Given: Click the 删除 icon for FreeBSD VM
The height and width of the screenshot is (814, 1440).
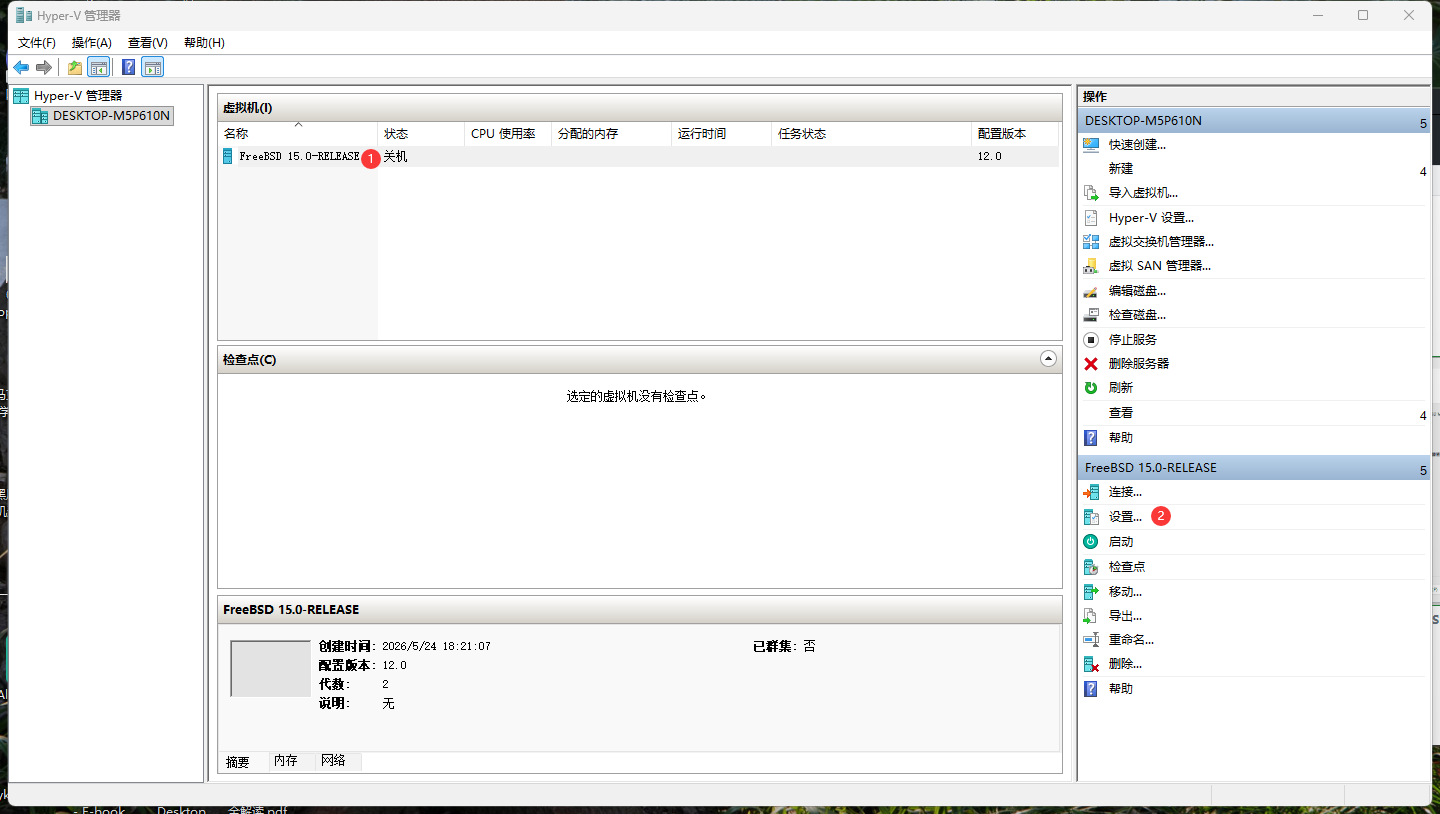Looking at the screenshot, I should 1091,664.
